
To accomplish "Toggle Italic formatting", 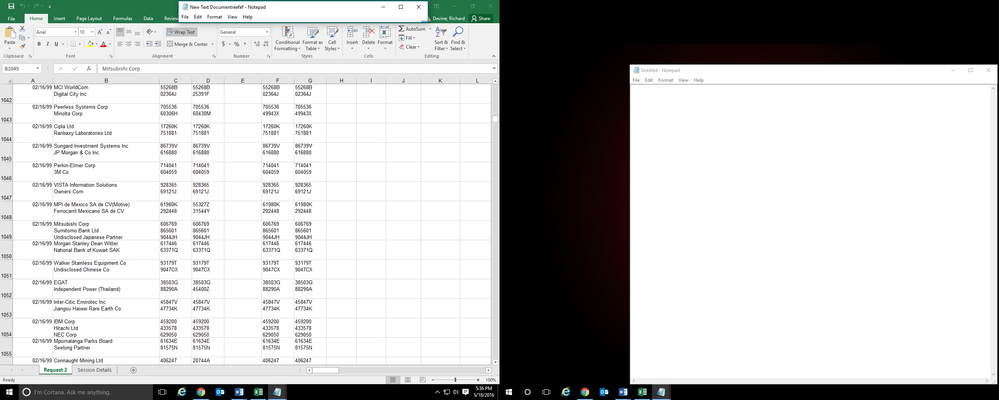I will [47, 44].
